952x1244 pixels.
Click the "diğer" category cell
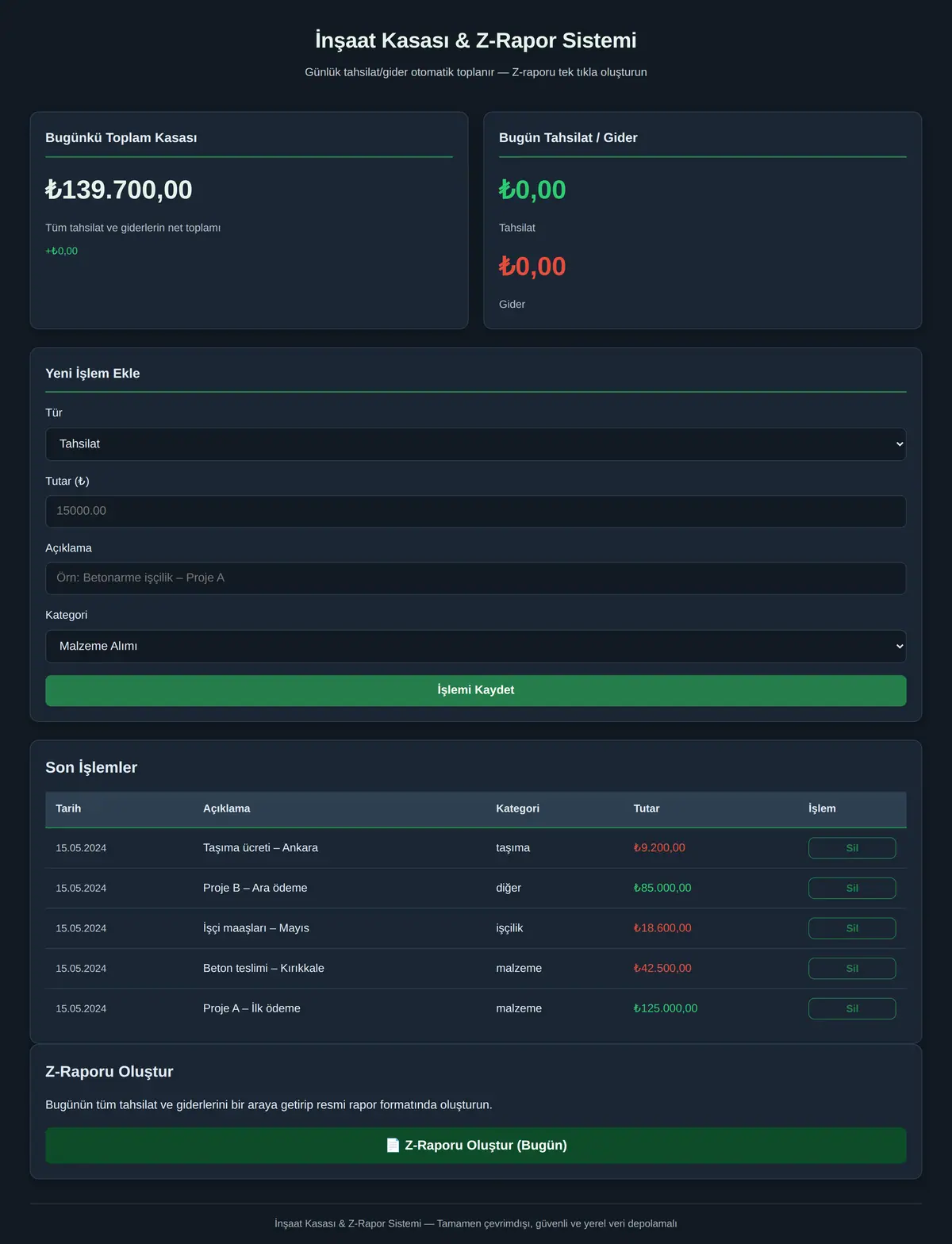click(509, 889)
